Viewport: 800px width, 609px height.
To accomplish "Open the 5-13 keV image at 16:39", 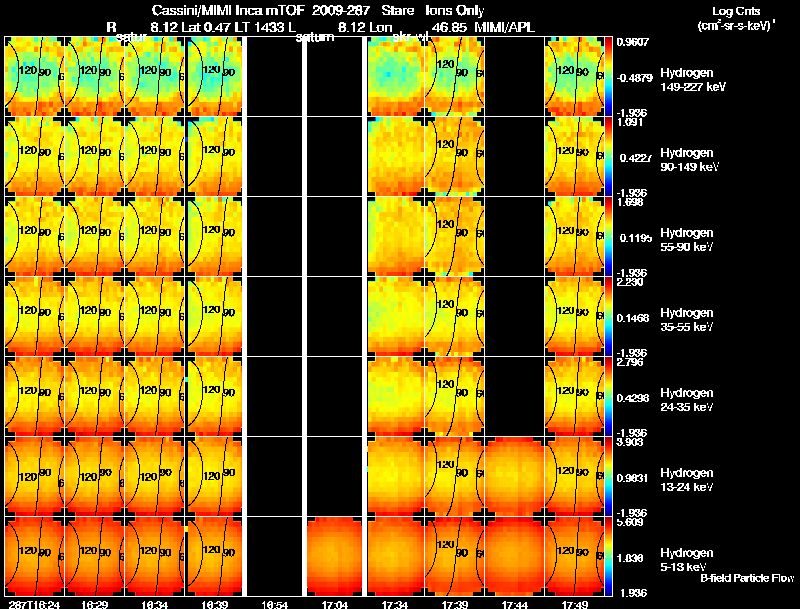I will point(214,556).
